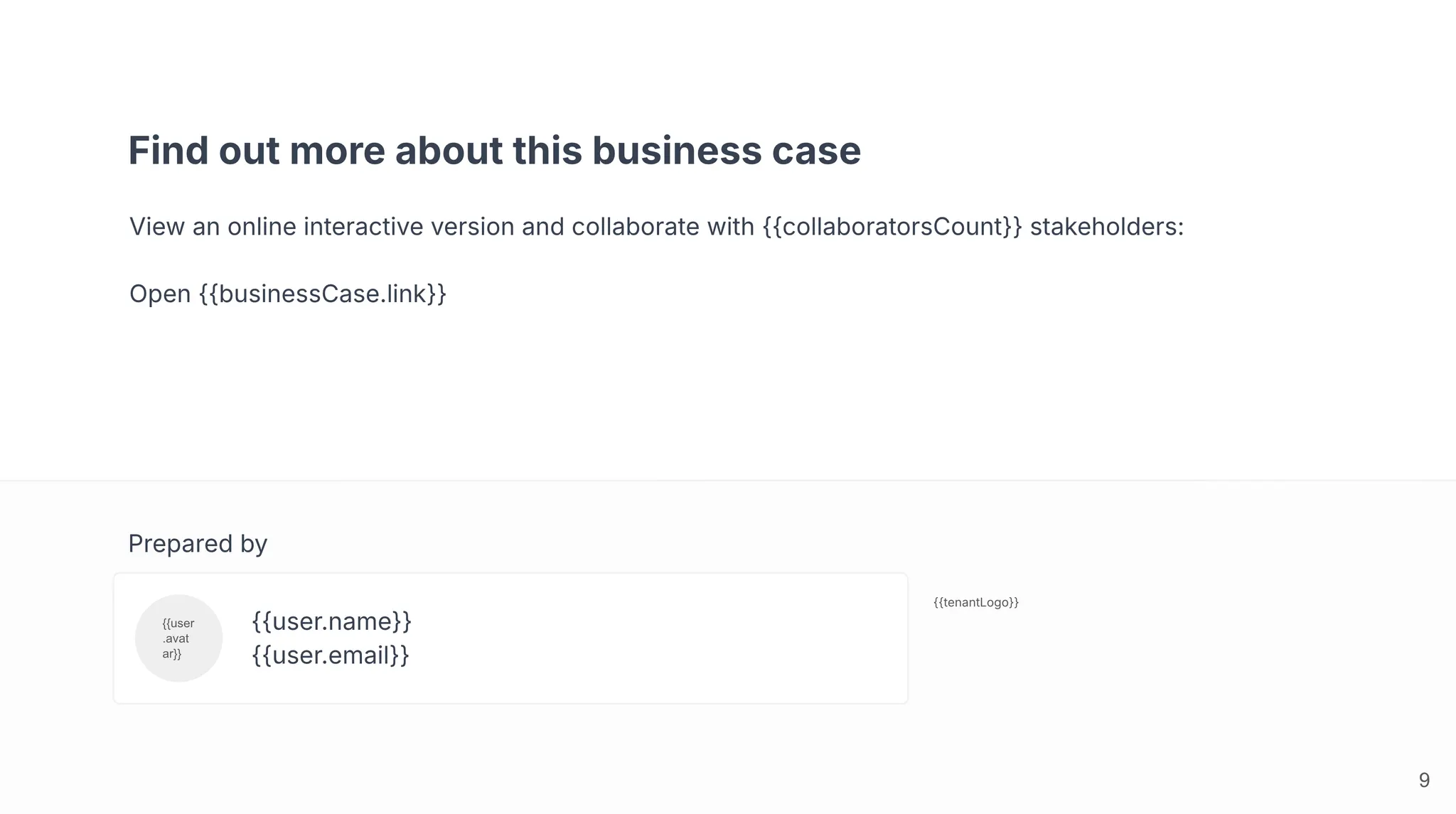Viewport: 1456px width, 814px height.
Task: Click the word "more" in the heading
Action: tap(336, 151)
